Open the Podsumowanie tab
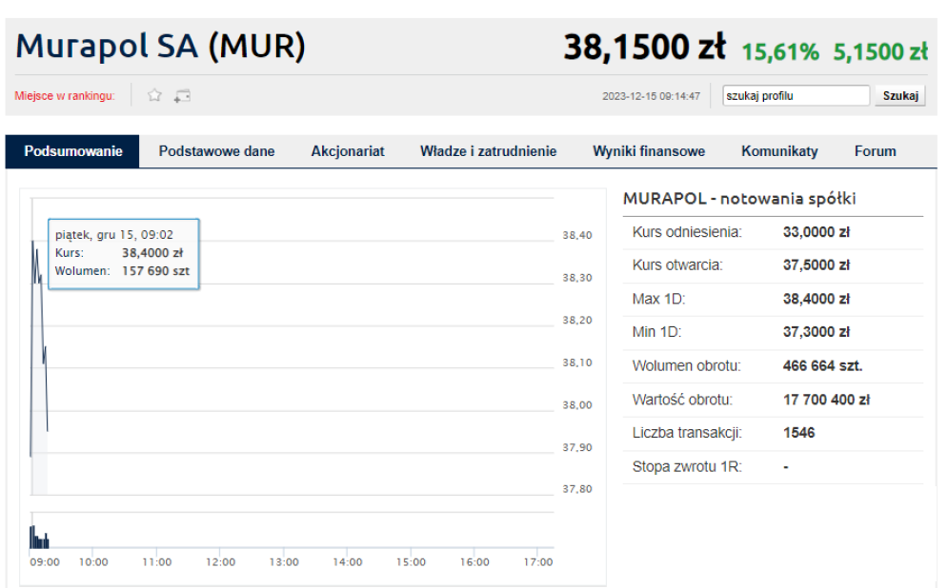This screenshot has width=948, height=588. 73,152
